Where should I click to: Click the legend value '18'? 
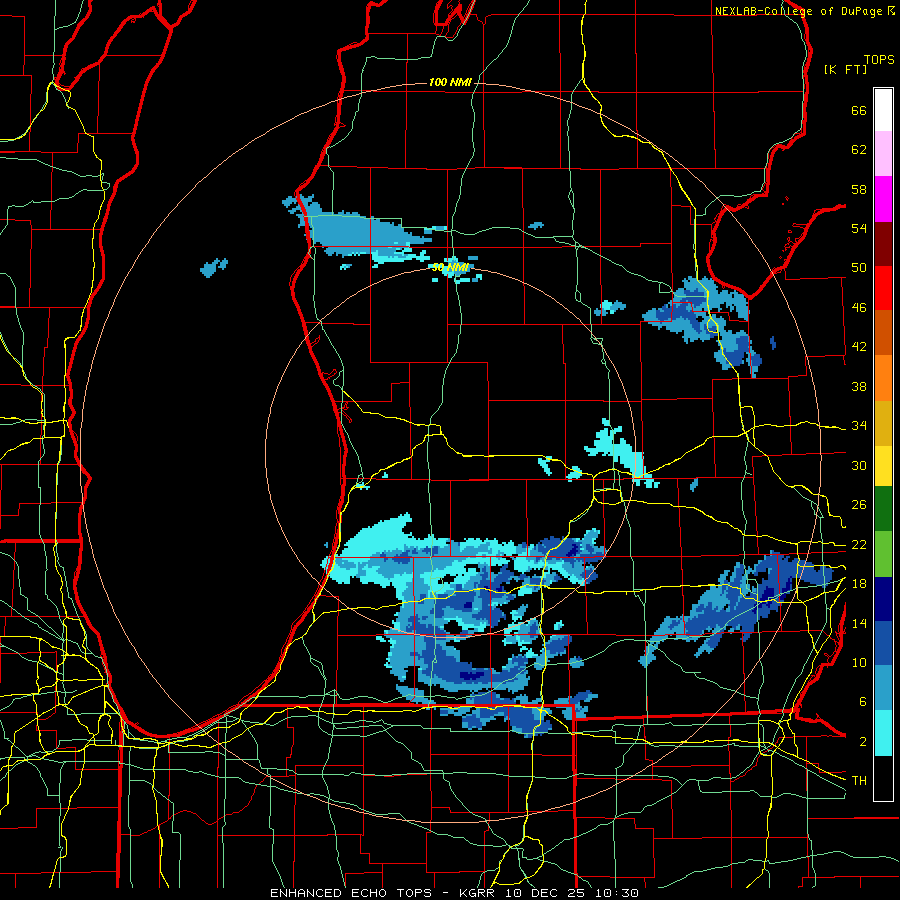click(x=859, y=584)
